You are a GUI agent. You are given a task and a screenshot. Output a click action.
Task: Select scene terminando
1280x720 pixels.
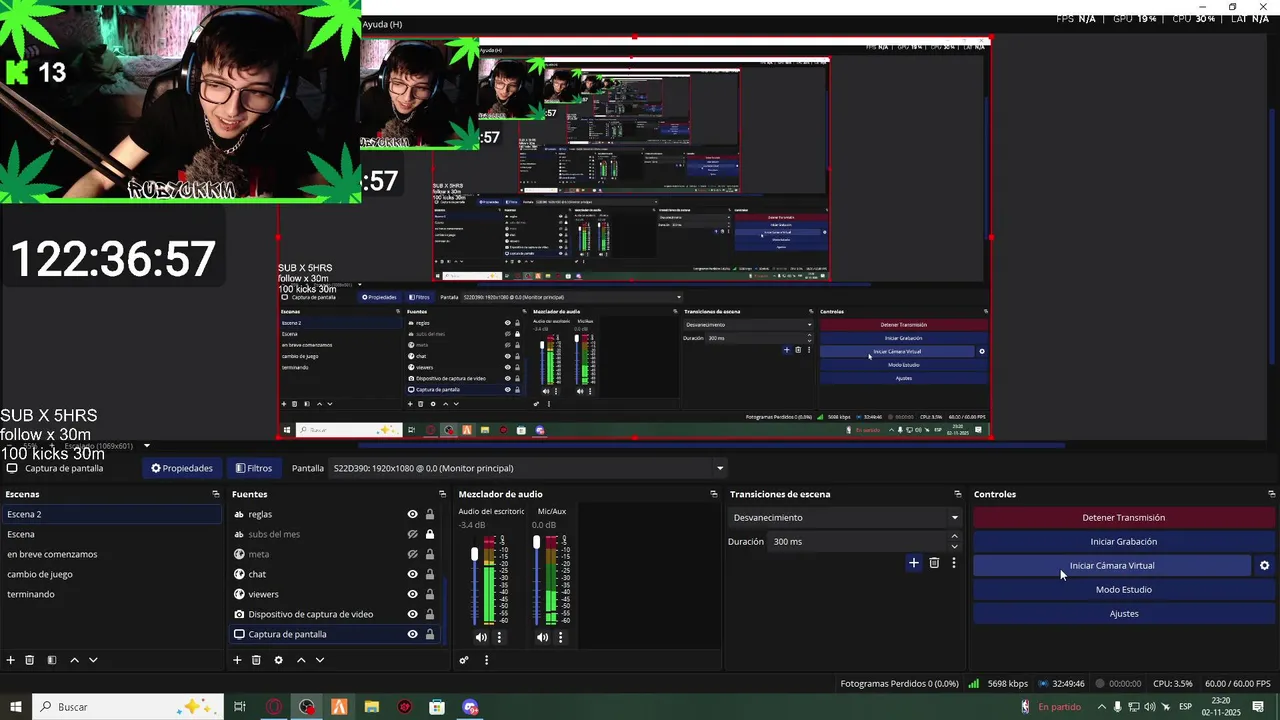(x=111, y=594)
